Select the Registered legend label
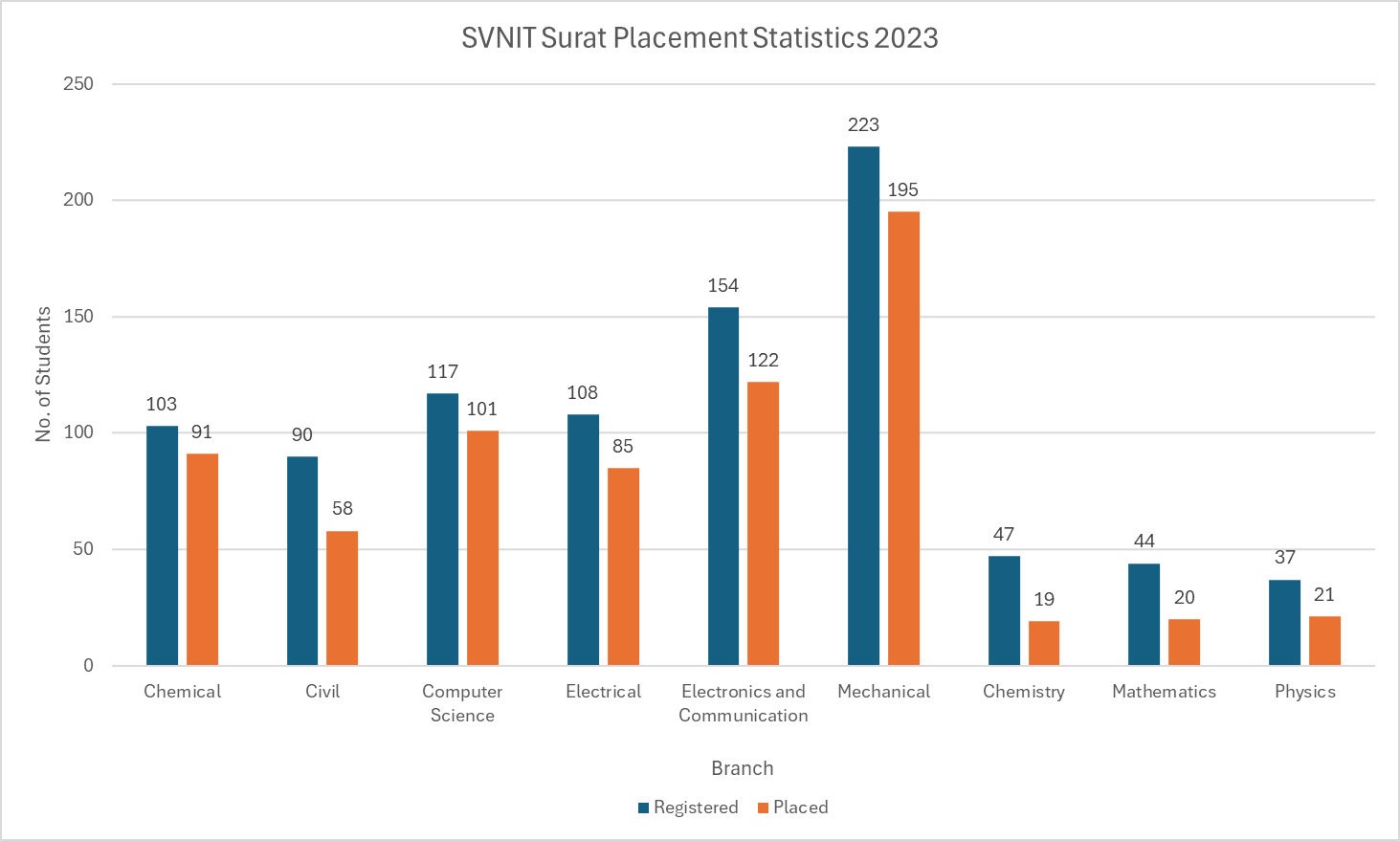Screen dimensions: 1400x841 696,808
